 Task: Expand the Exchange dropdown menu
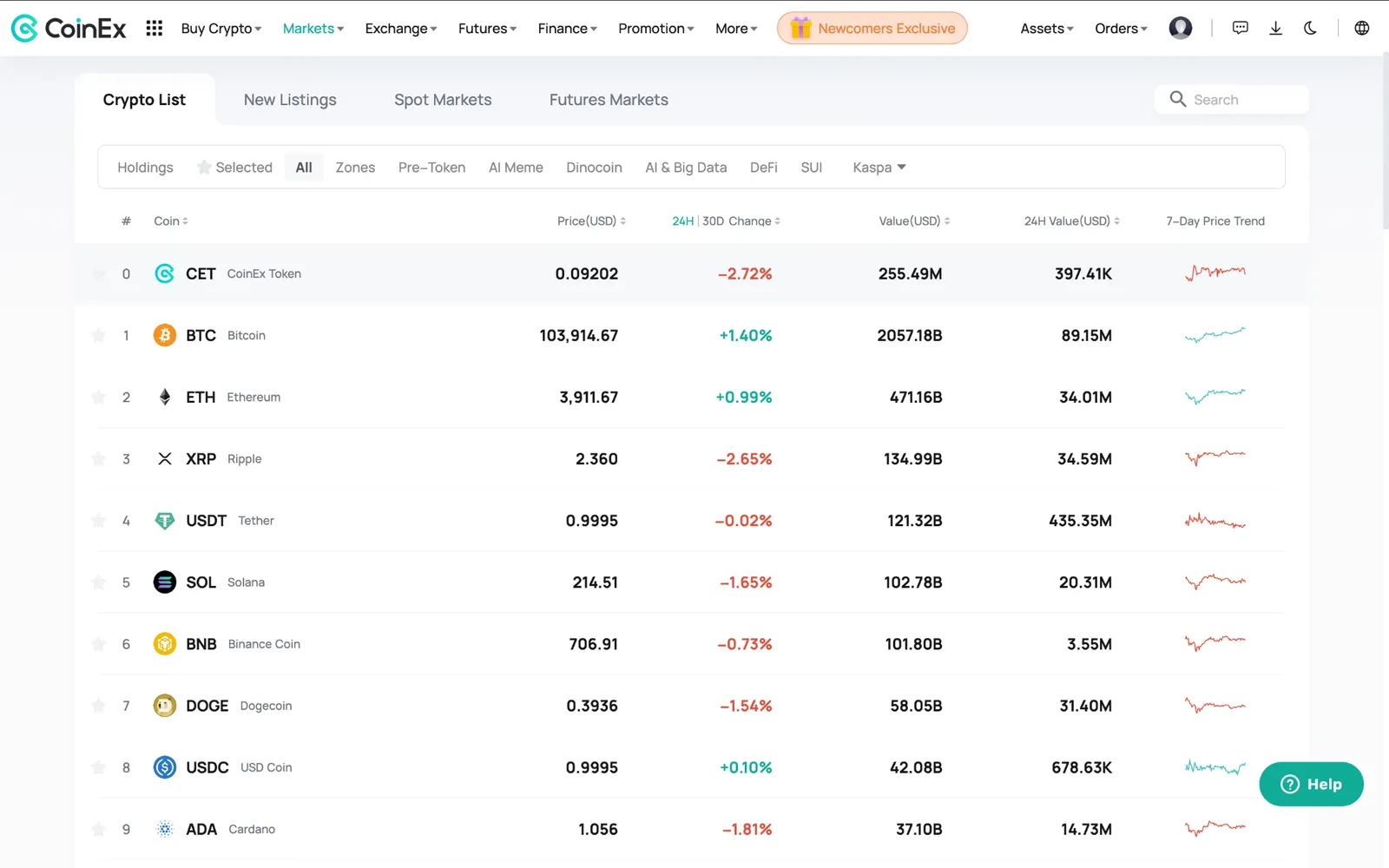pos(401,29)
